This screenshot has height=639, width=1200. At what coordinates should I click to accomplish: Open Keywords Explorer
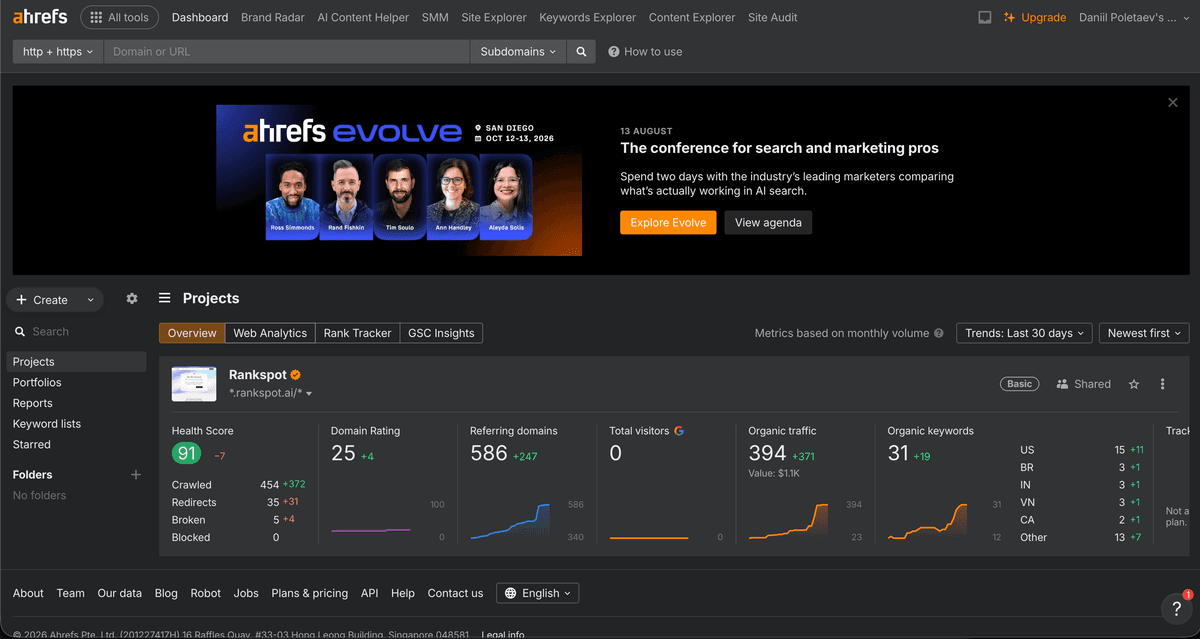[587, 17]
